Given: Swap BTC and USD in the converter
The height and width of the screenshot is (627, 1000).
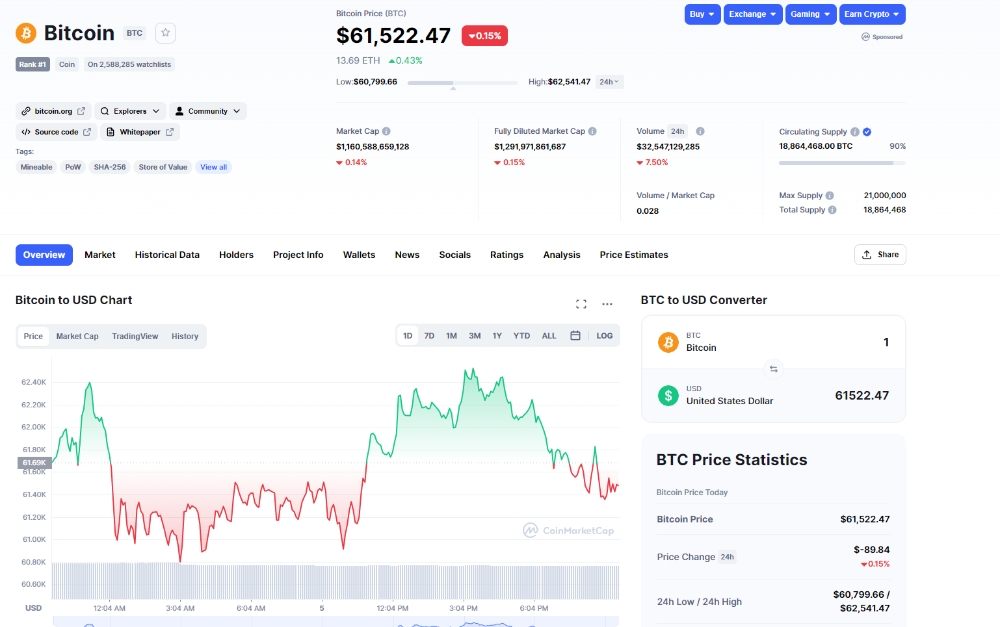Looking at the screenshot, I should click(774, 369).
